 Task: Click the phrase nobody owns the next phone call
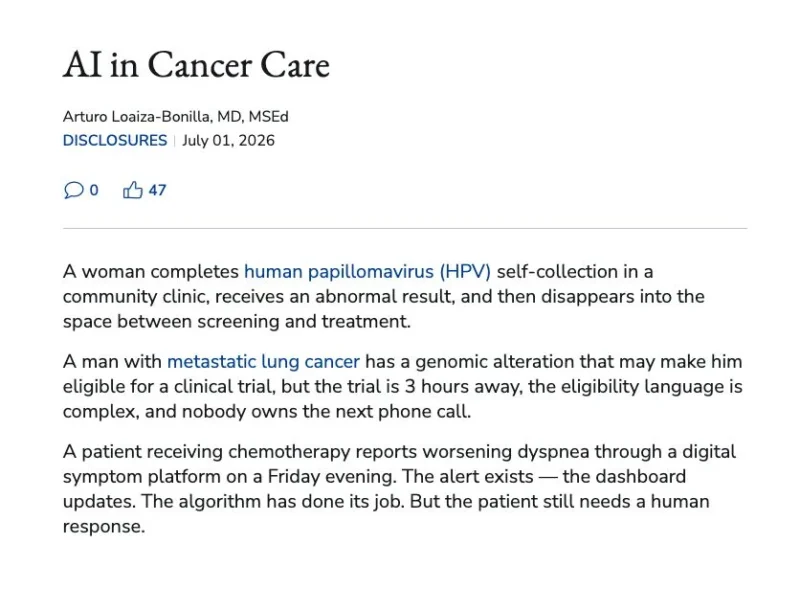click(326, 411)
